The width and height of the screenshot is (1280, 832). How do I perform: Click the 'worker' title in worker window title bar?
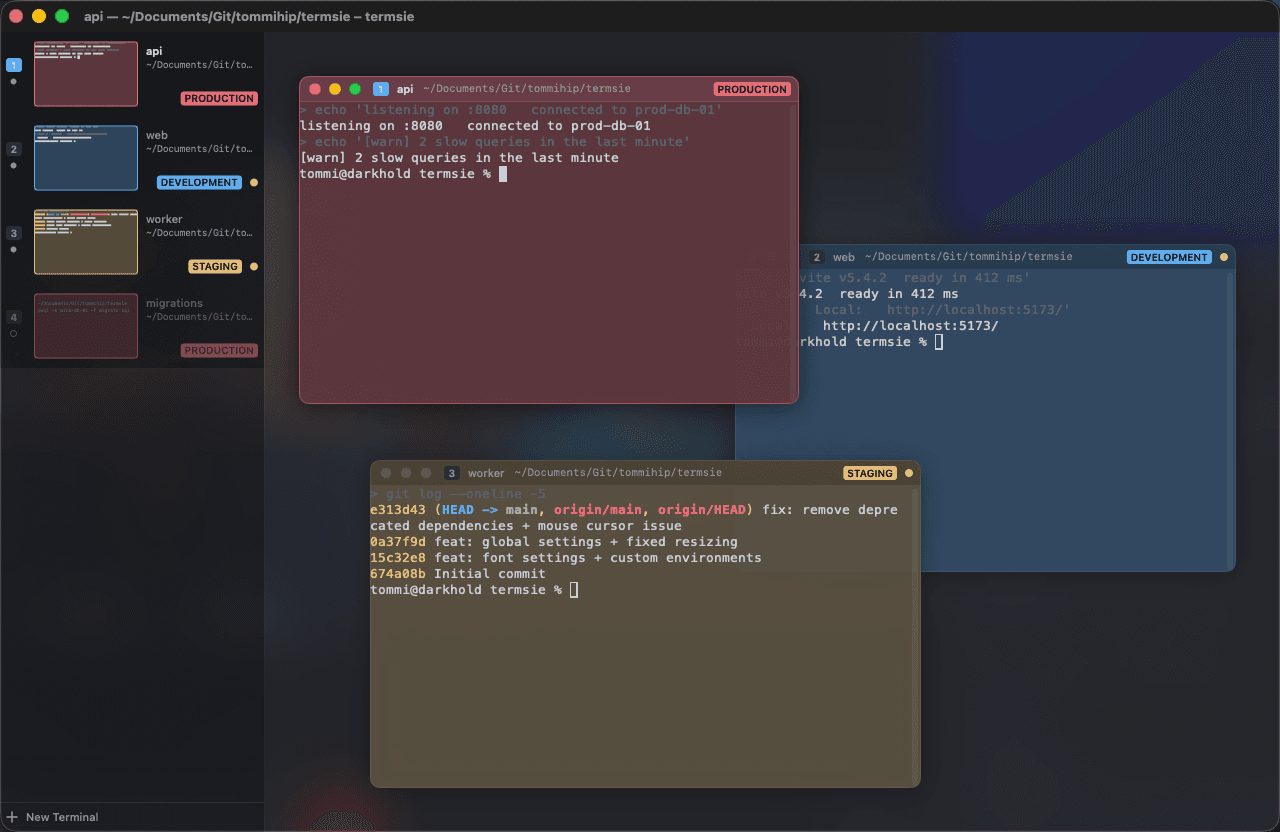(x=486, y=473)
